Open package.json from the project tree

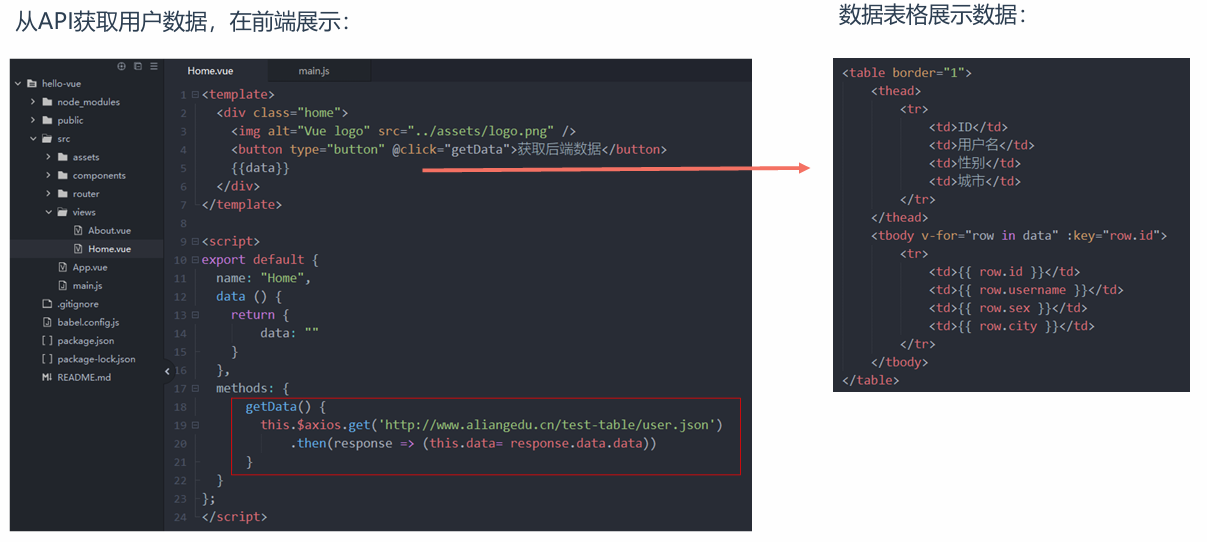[86, 341]
